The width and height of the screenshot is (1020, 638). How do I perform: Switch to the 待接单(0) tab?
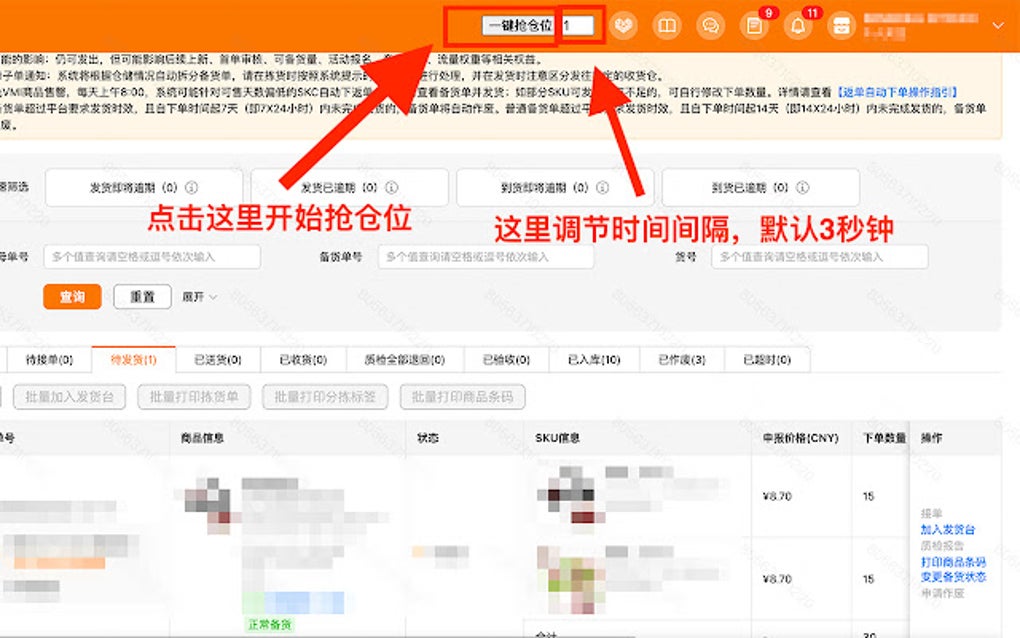[49, 360]
